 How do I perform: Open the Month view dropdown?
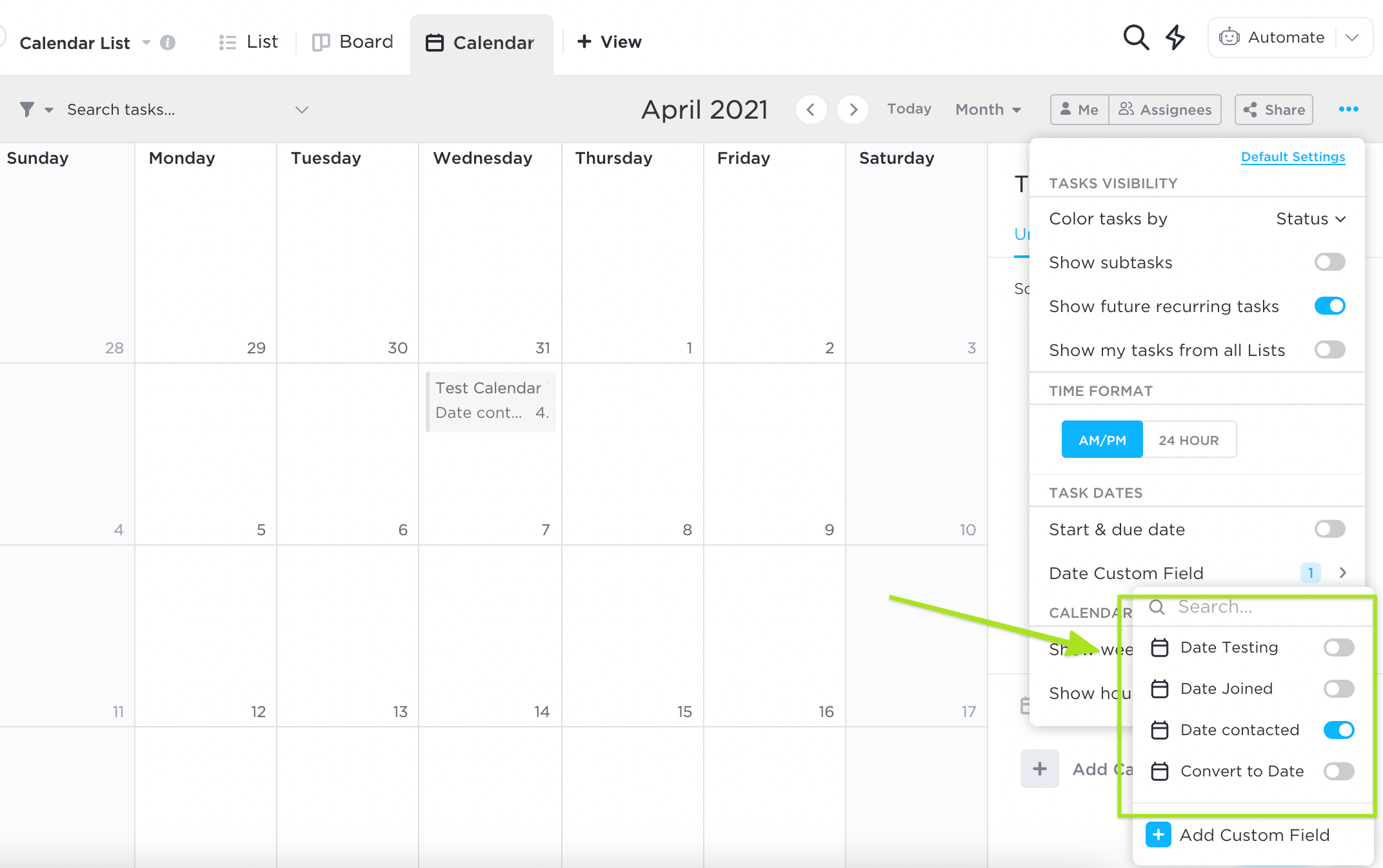click(988, 110)
